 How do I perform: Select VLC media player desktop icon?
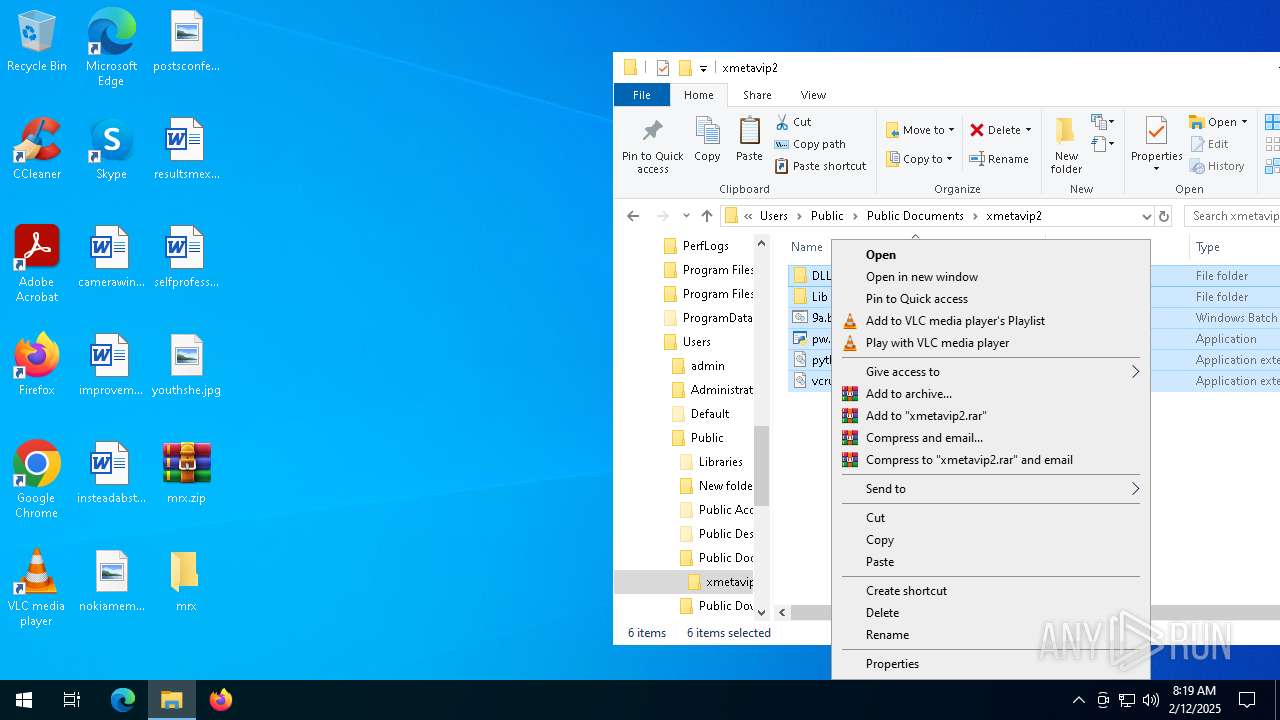(x=37, y=588)
